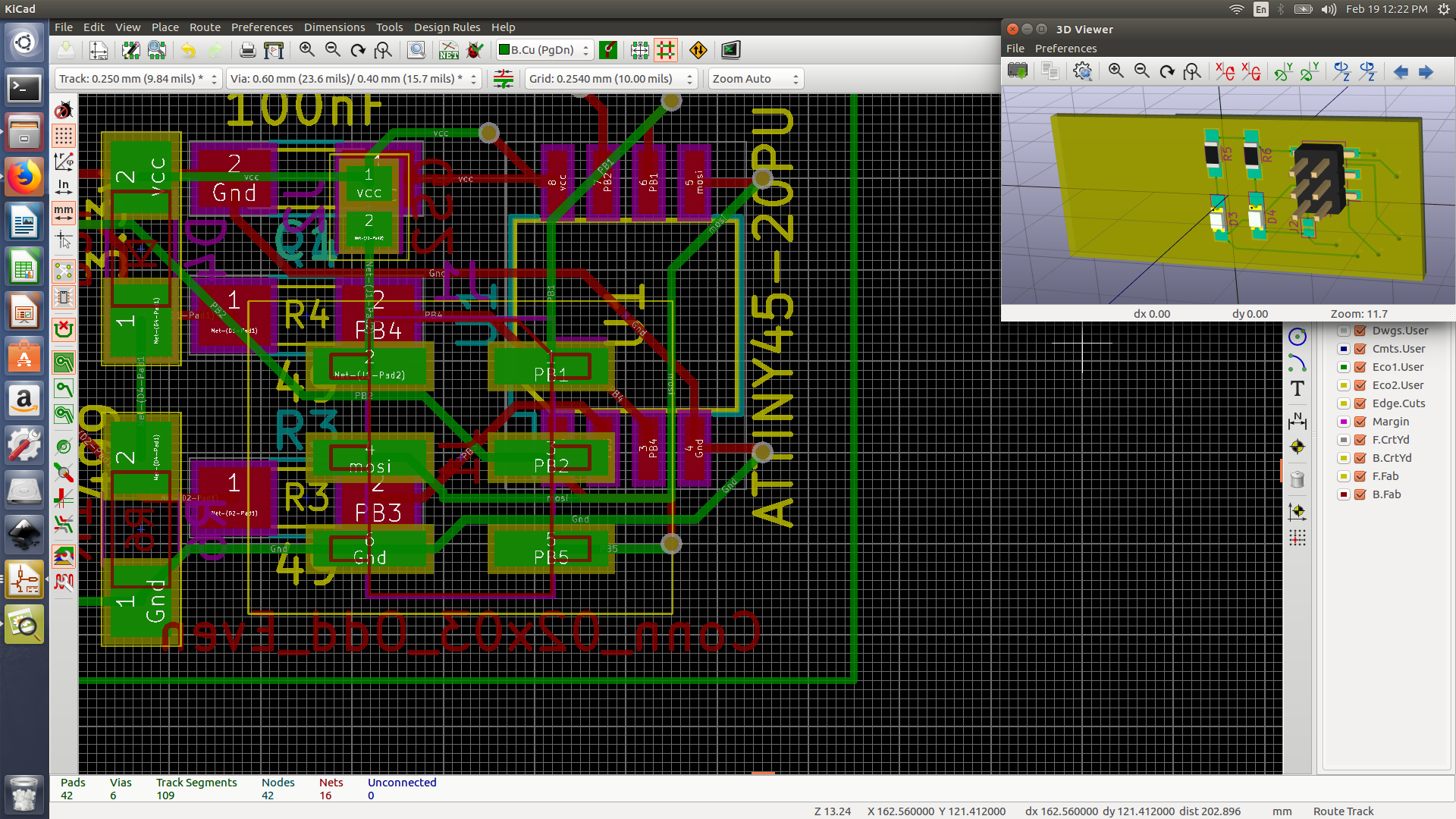Viewport: 1456px width, 819px height.
Task: Open the Zoom Auto dropdown
Action: tap(755, 79)
